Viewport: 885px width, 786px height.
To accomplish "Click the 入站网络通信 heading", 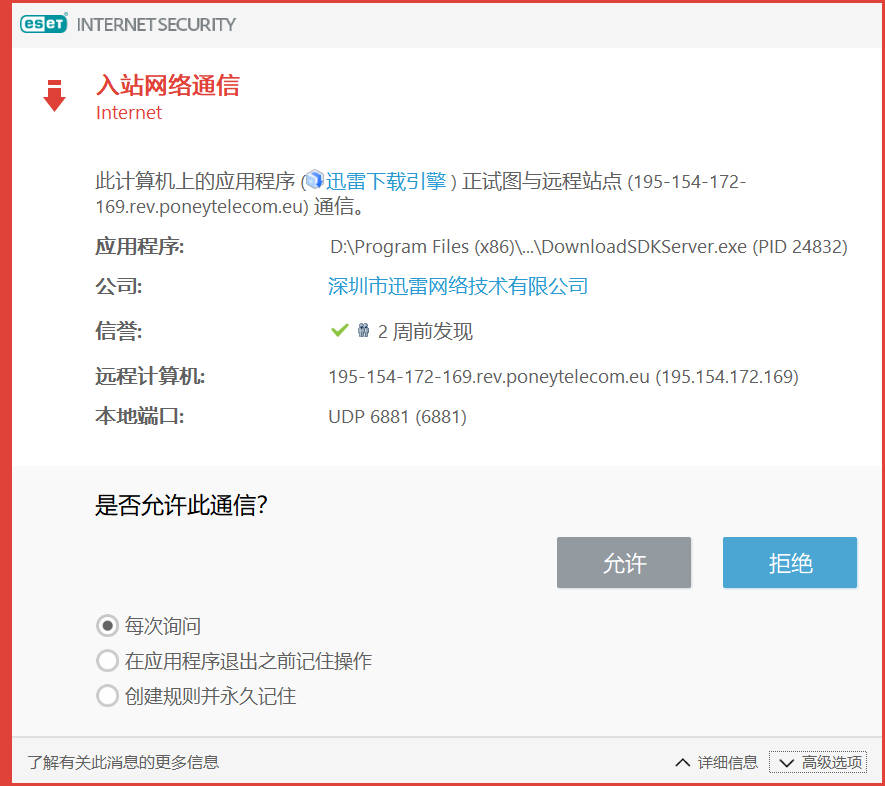I will pyautogui.click(x=170, y=86).
